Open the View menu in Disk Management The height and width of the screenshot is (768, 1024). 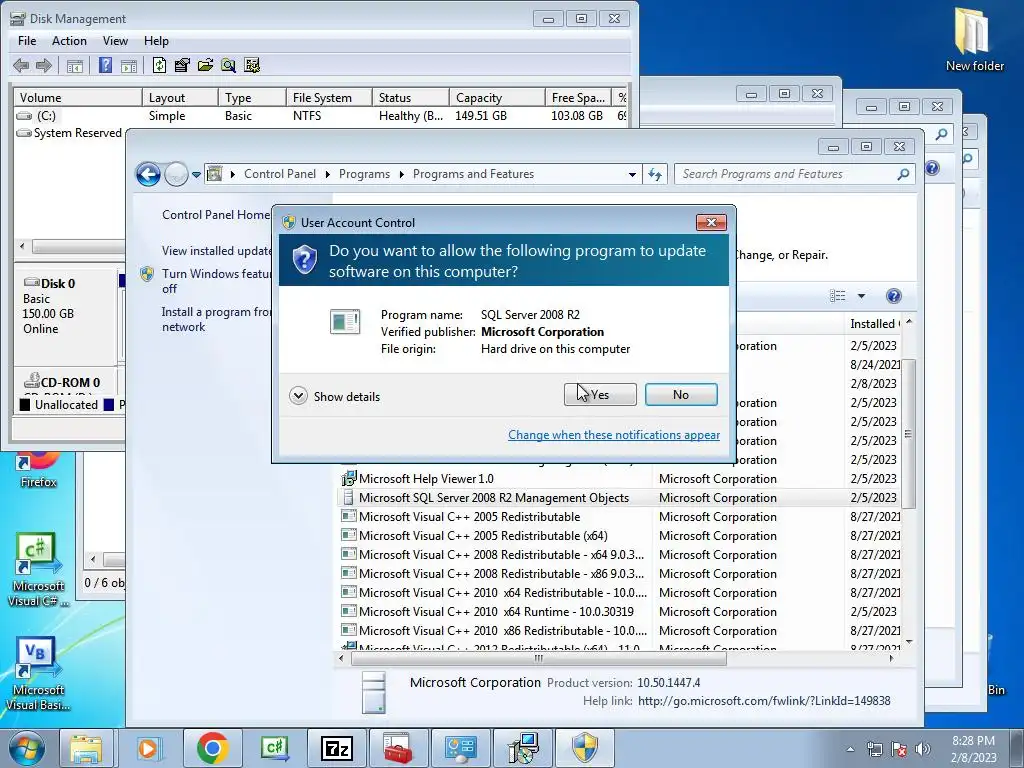(x=115, y=40)
